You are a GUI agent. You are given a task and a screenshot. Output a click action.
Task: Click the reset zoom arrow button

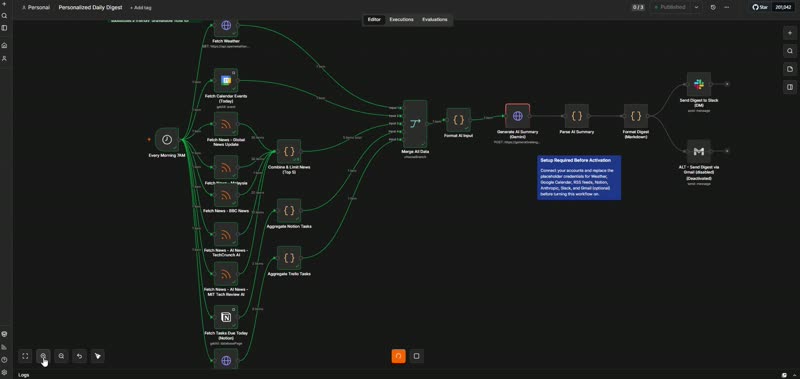tap(79, 356)
